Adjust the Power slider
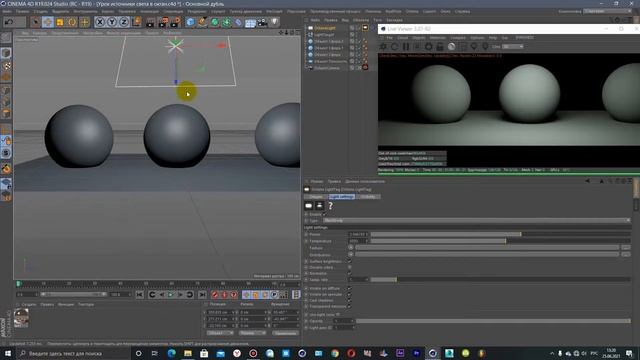 (500, 234)
